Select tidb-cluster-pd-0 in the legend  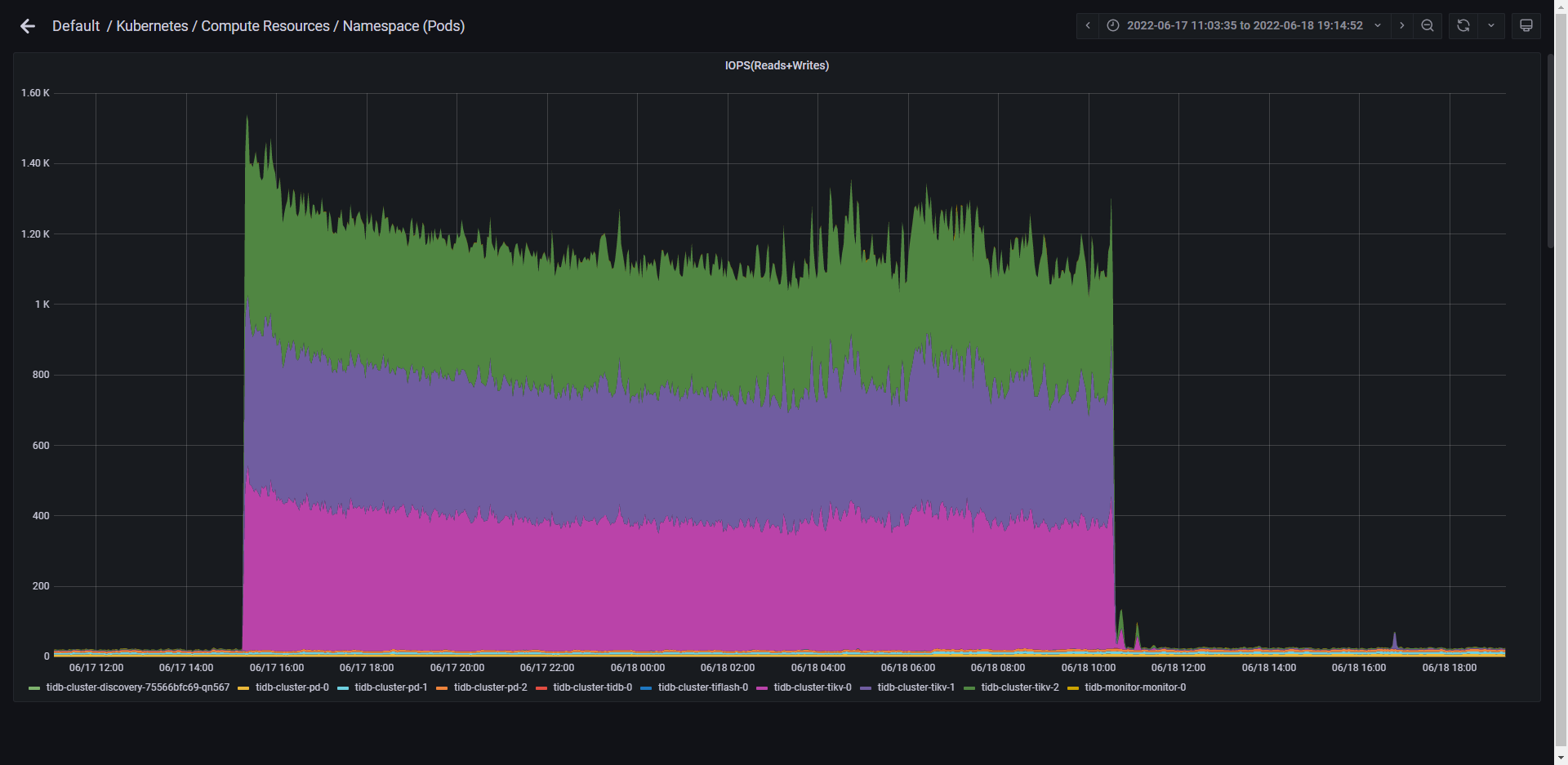click(x=292, y=687)
